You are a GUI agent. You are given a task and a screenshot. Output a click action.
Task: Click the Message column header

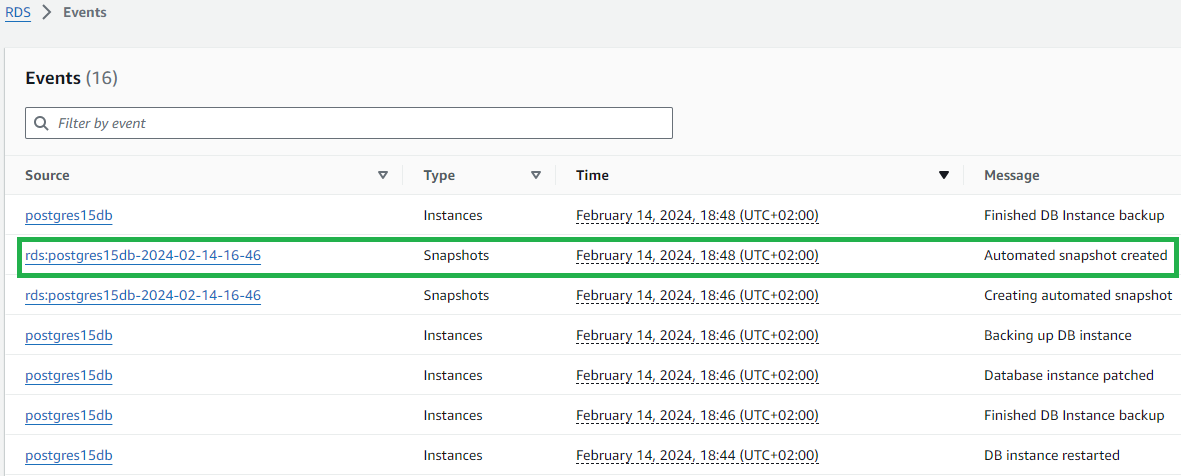[x=1012, y=175]
